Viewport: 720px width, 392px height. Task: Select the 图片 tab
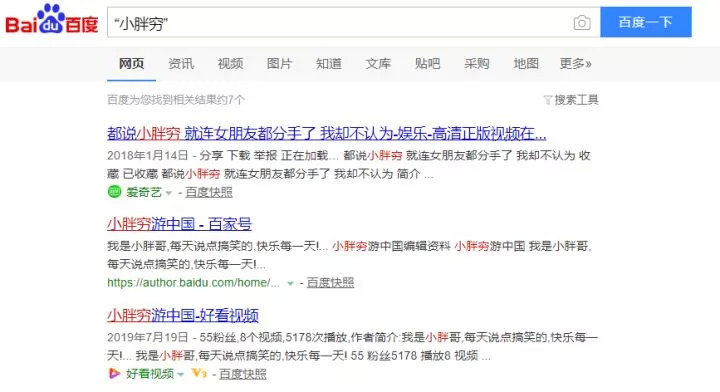(280, 63)
